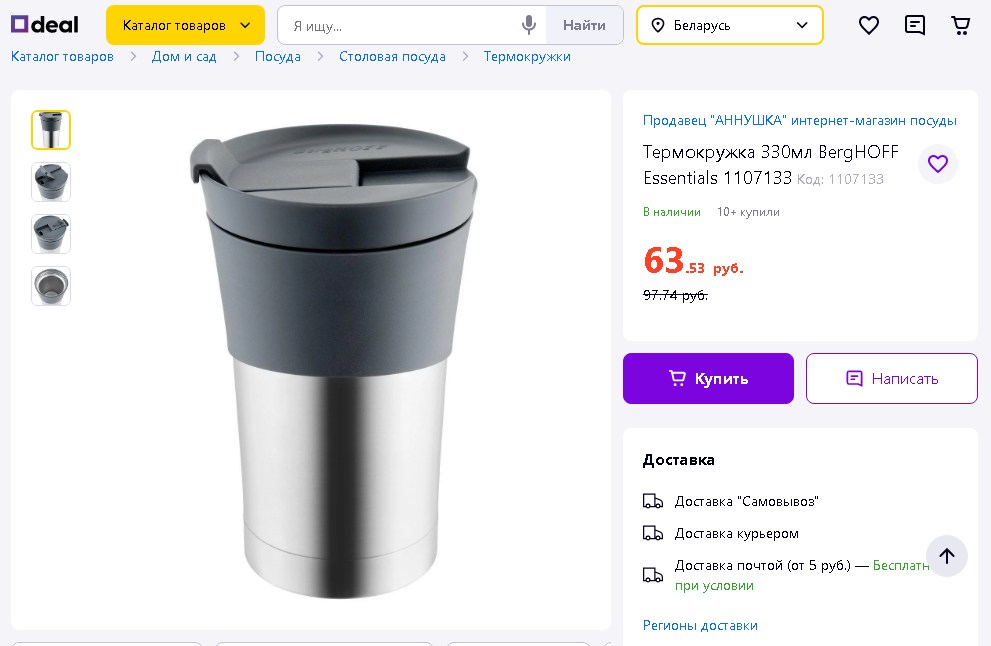Click the microphone voice search icon
The height and width of the screenshot is (646, 991).
528,25
